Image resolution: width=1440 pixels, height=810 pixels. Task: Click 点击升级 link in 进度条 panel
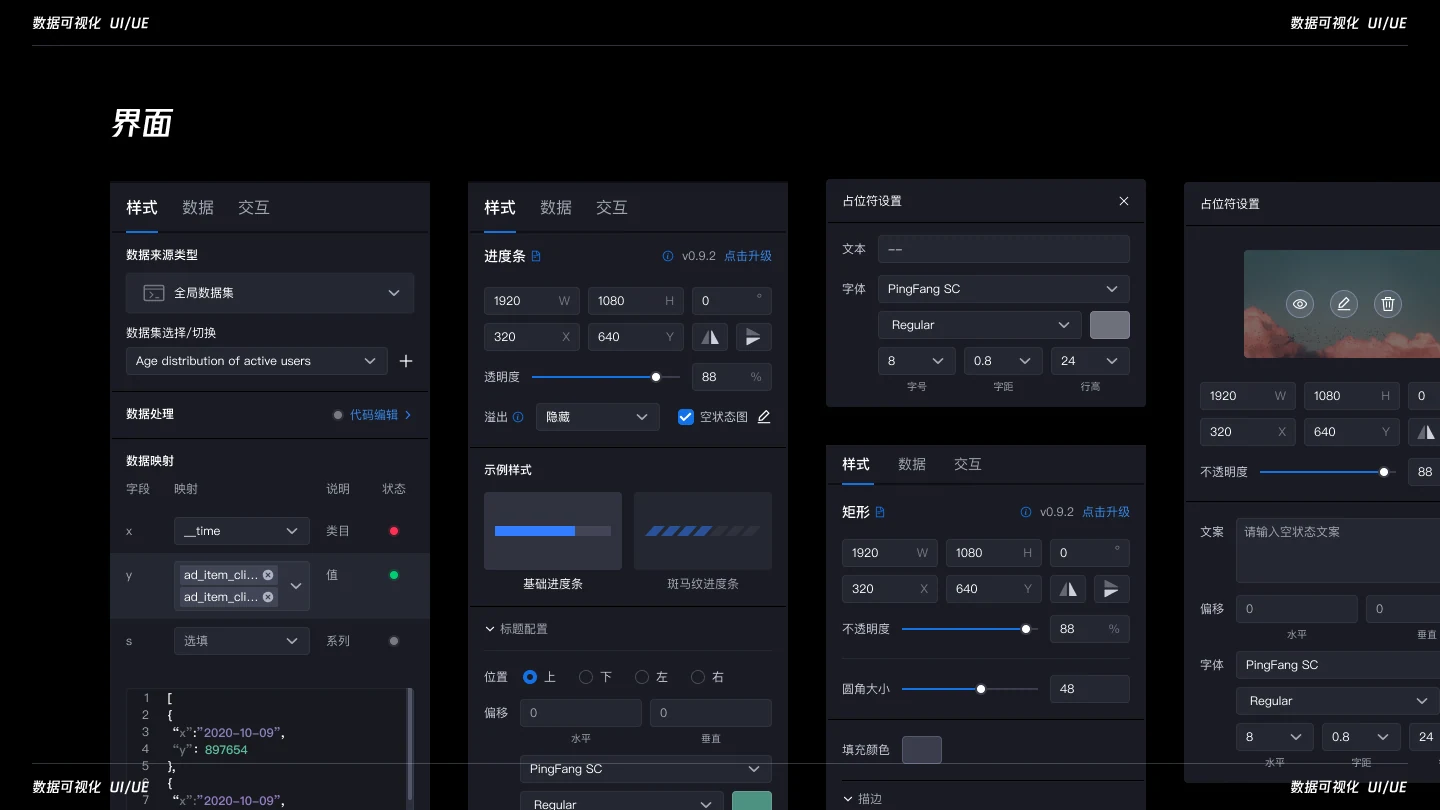(748, 256)
